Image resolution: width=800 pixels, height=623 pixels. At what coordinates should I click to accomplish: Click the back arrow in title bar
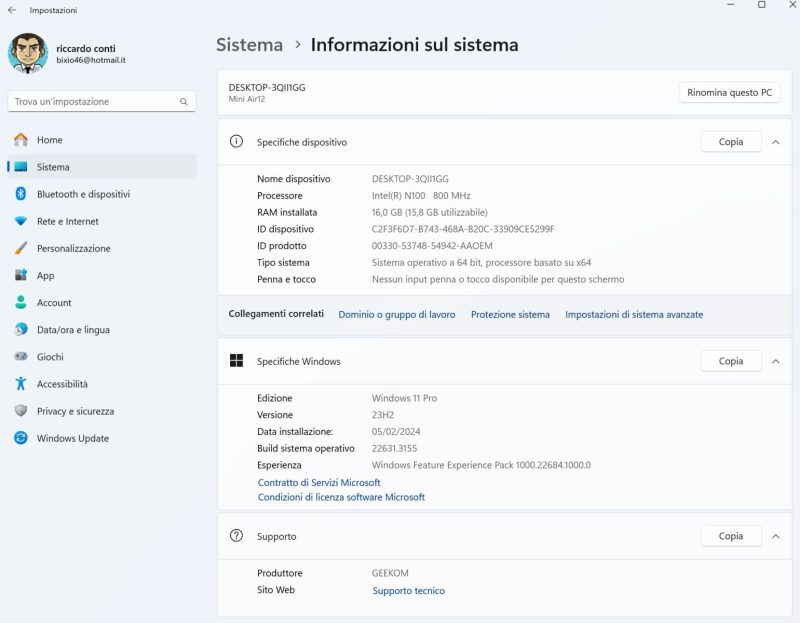[x=12, y=10]
